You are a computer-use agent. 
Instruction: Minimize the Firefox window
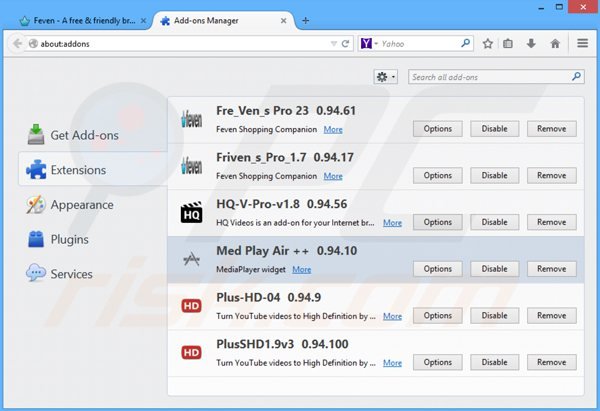pyautogui.click(x=541, y=8)
